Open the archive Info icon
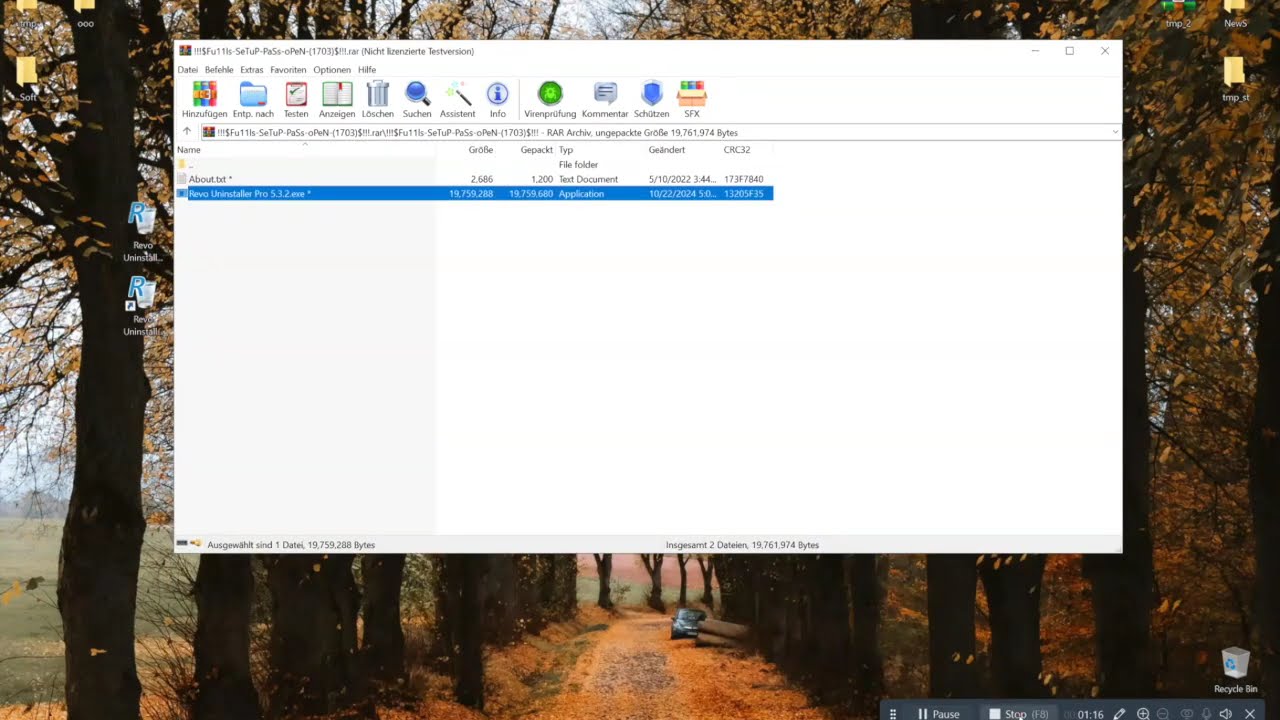Image resolution: width=1280 pixels, height=720 pixels. [497, 94]
